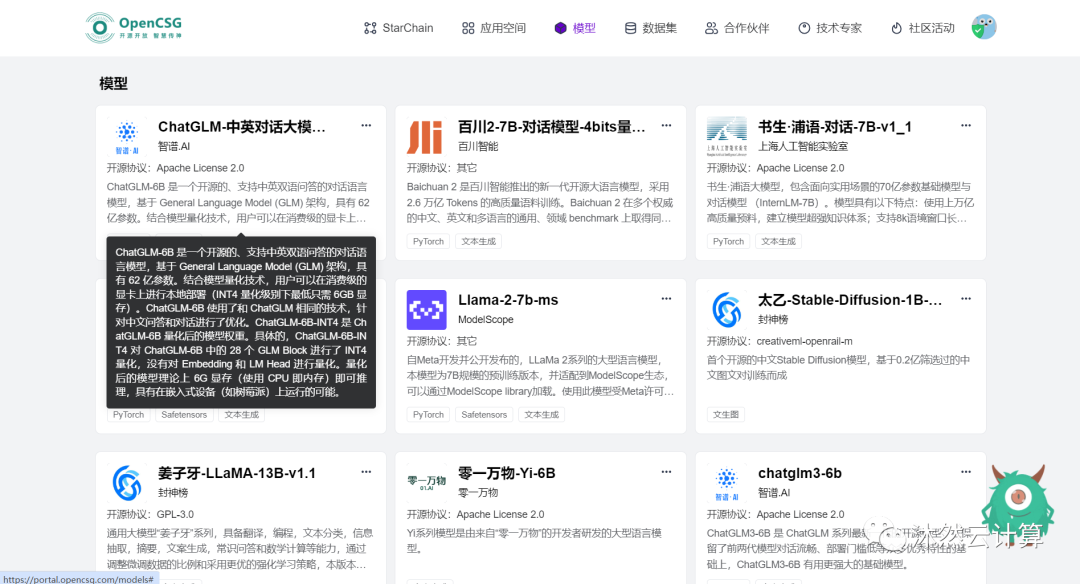The width and height of the screenshot is (1080, 584).
Task: Click the StarChain icon in navbar
Action: pos(371,28)
